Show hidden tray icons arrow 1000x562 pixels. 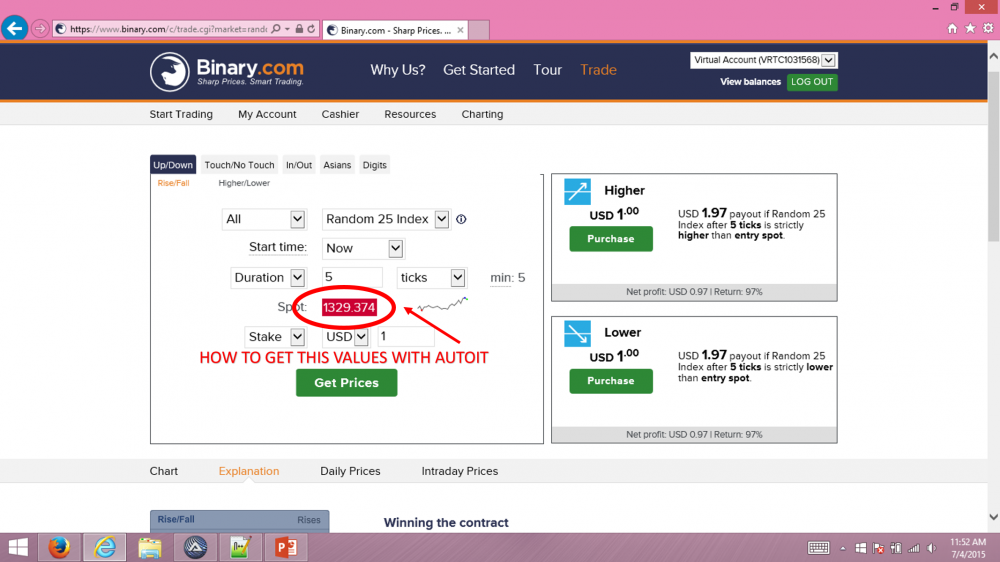(842, 548)
